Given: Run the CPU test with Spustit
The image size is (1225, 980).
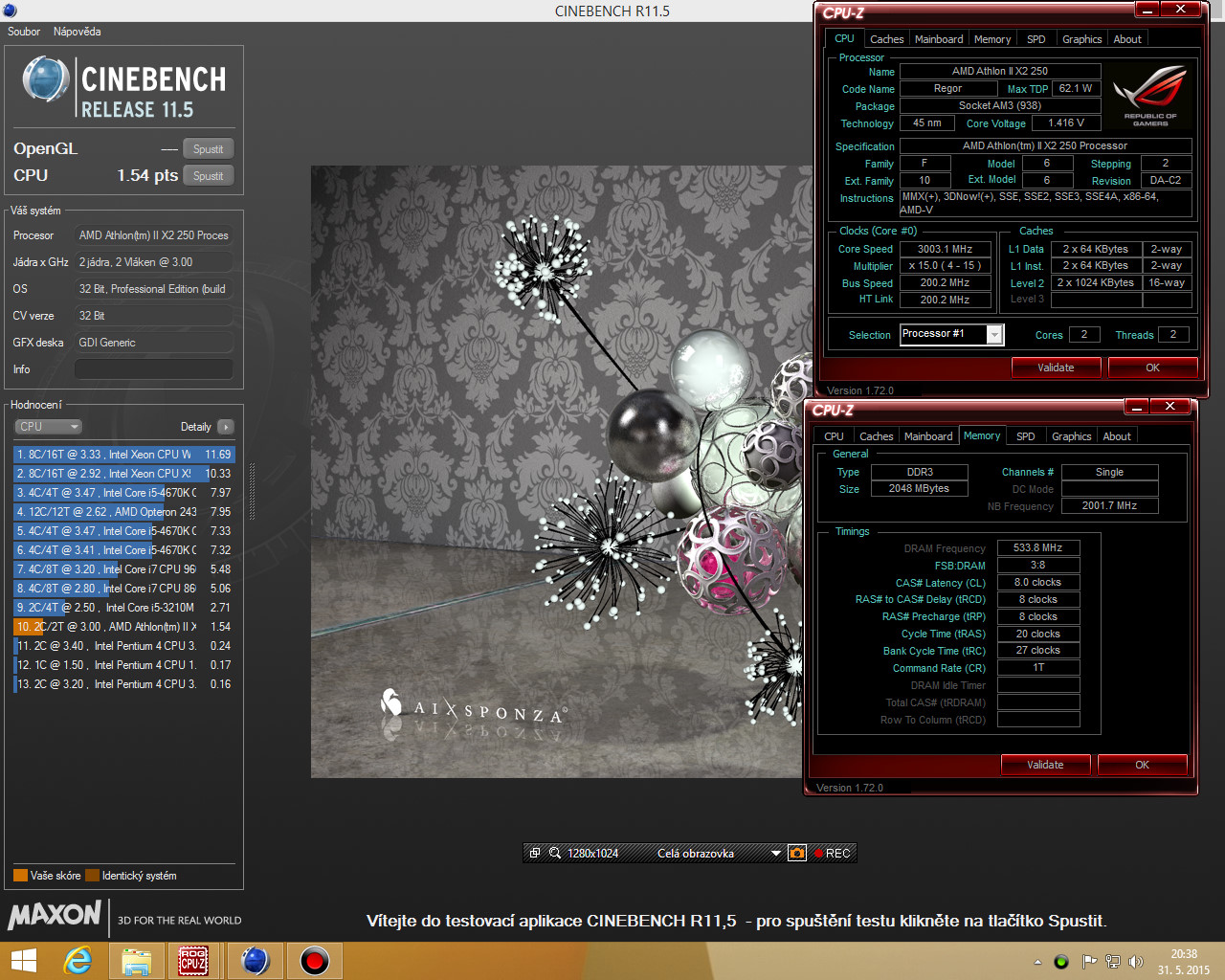Looking at the screenshot, I should tap(208, 176).
